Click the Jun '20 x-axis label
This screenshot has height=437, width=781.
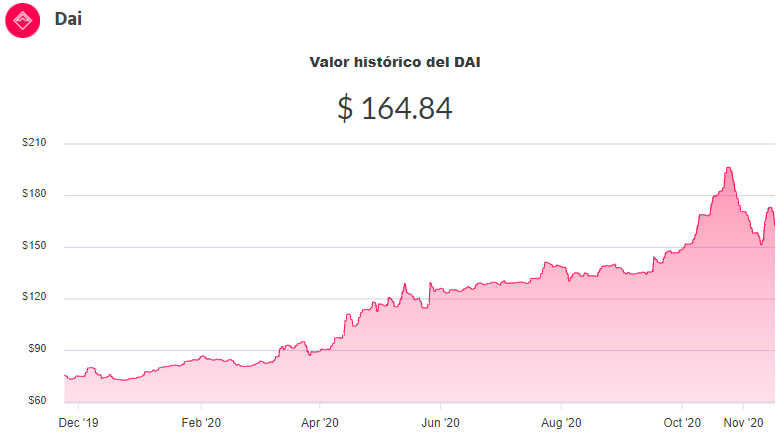pos(440,423)
